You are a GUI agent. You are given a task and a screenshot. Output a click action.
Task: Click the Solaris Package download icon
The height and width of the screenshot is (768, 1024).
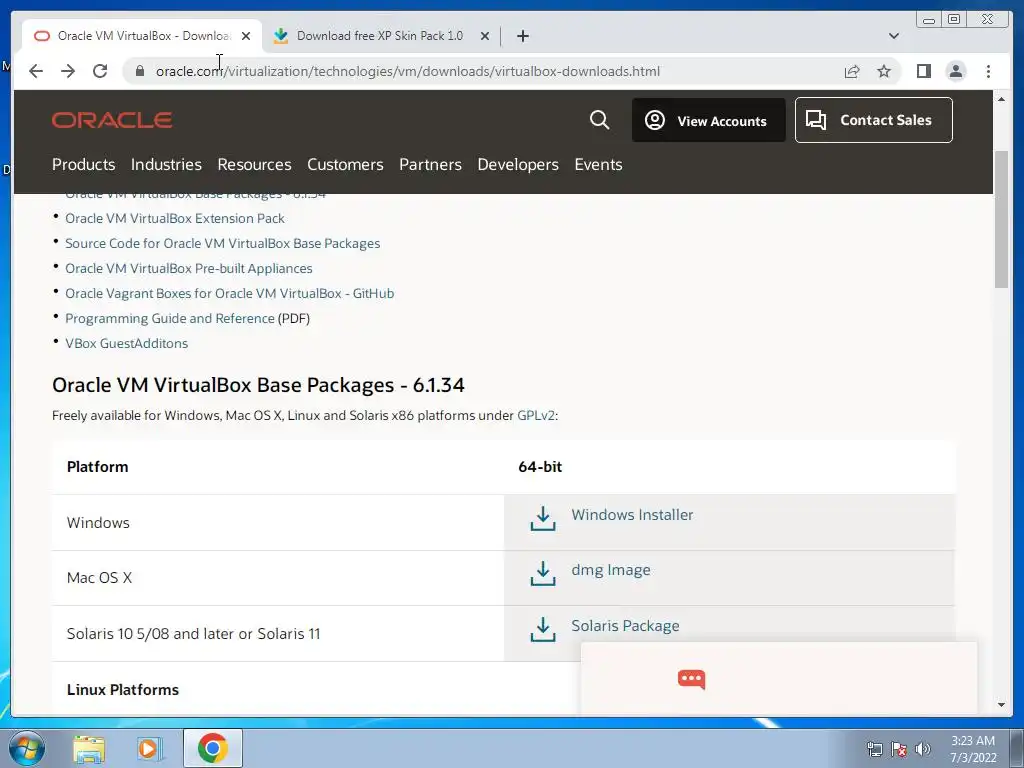point(543,630)
